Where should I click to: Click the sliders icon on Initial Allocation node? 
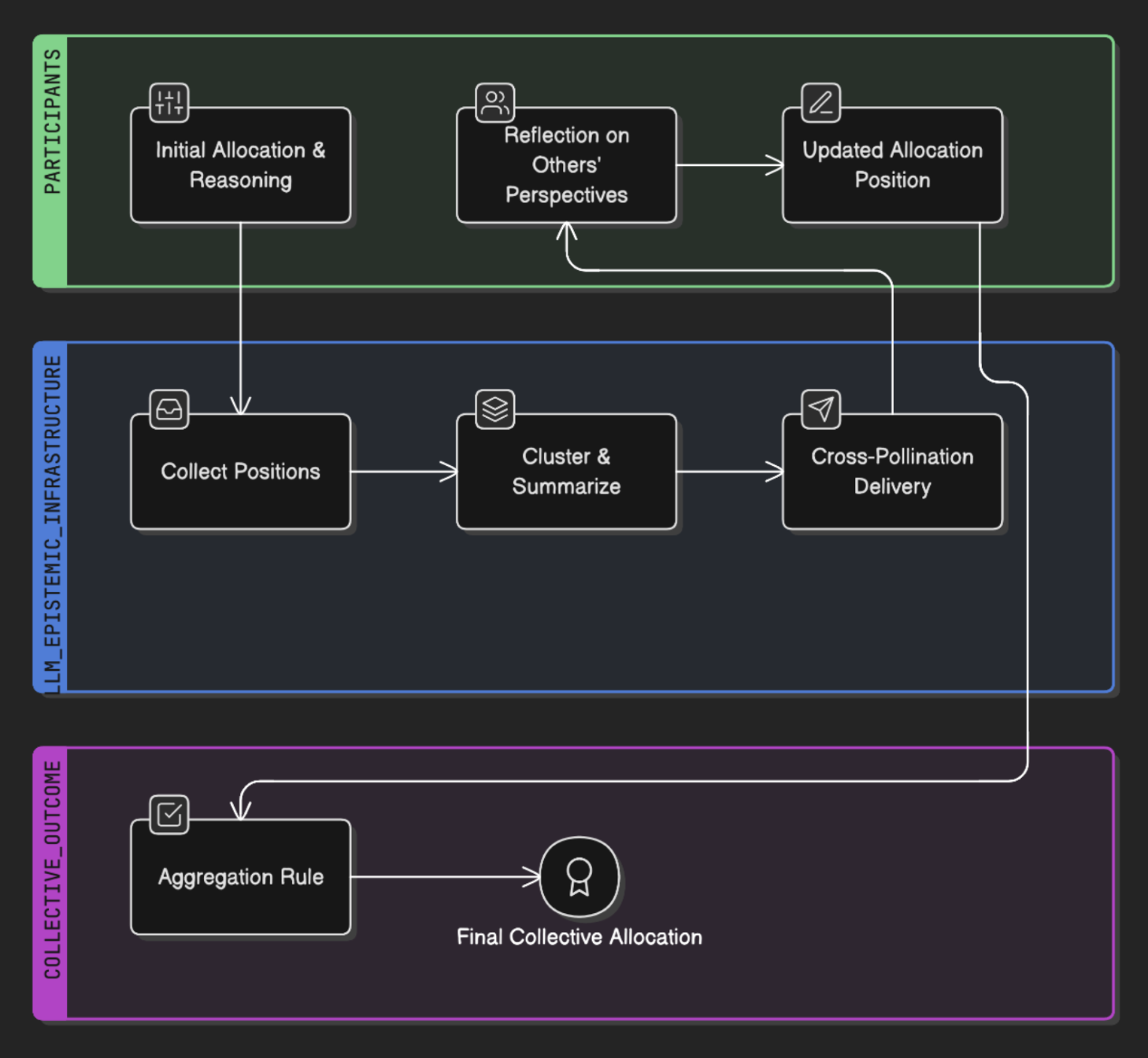click(x=169, y=102)
